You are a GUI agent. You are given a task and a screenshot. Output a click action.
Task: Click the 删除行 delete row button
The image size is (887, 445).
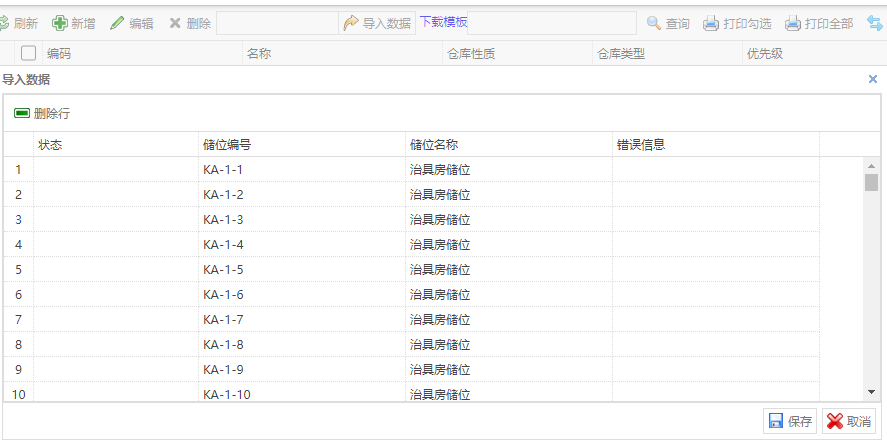click(42, 114)
